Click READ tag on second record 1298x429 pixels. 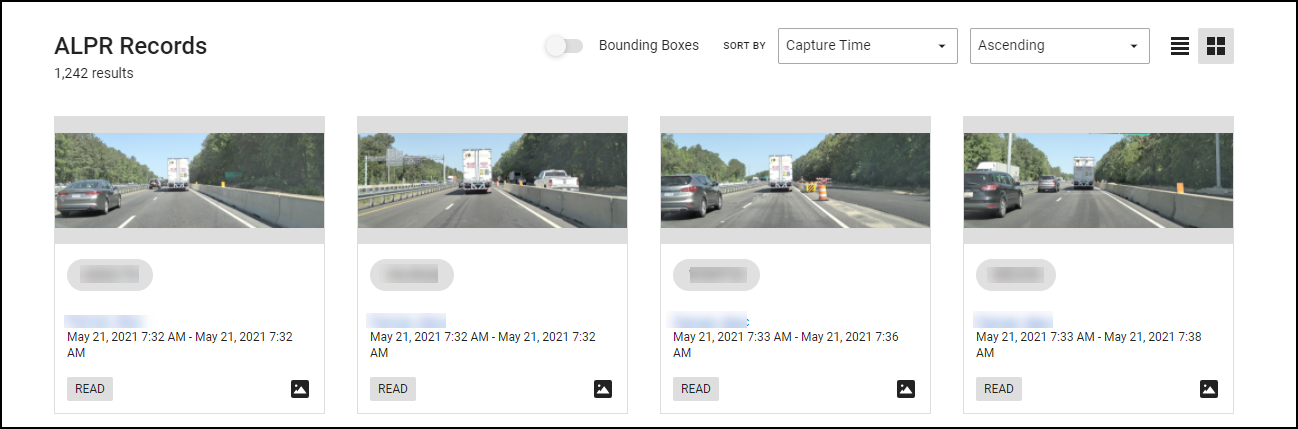(x=393, y=389)
